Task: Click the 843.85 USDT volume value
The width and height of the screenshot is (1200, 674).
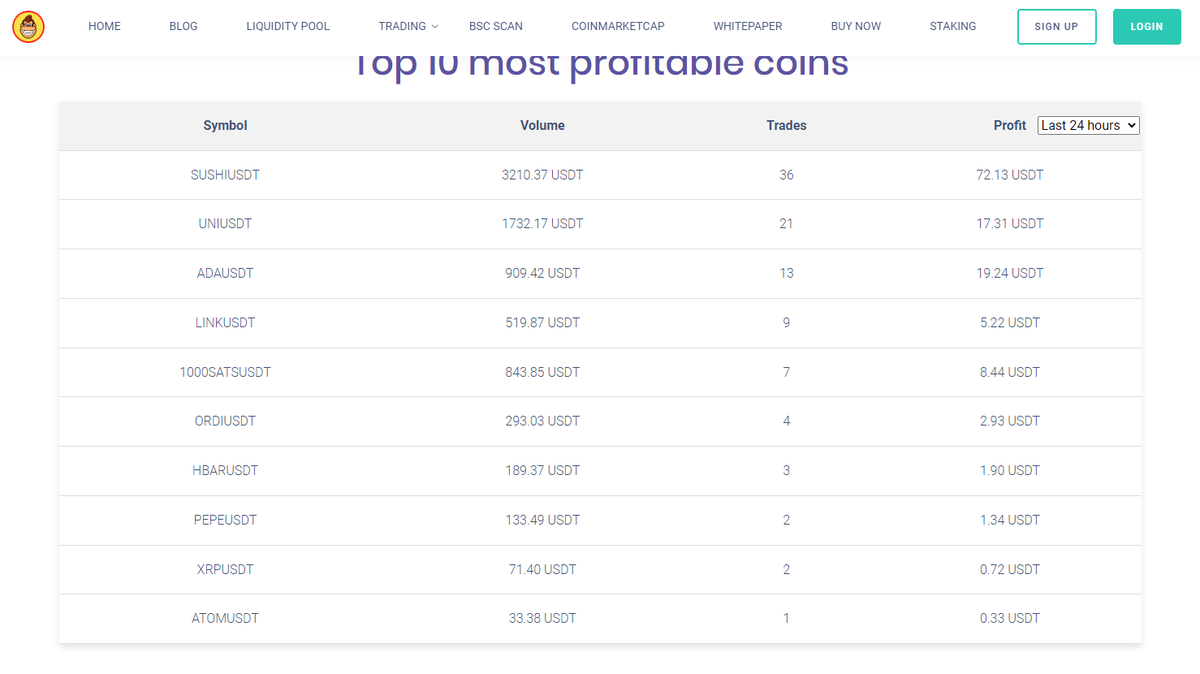Action: tap(542, 372)
